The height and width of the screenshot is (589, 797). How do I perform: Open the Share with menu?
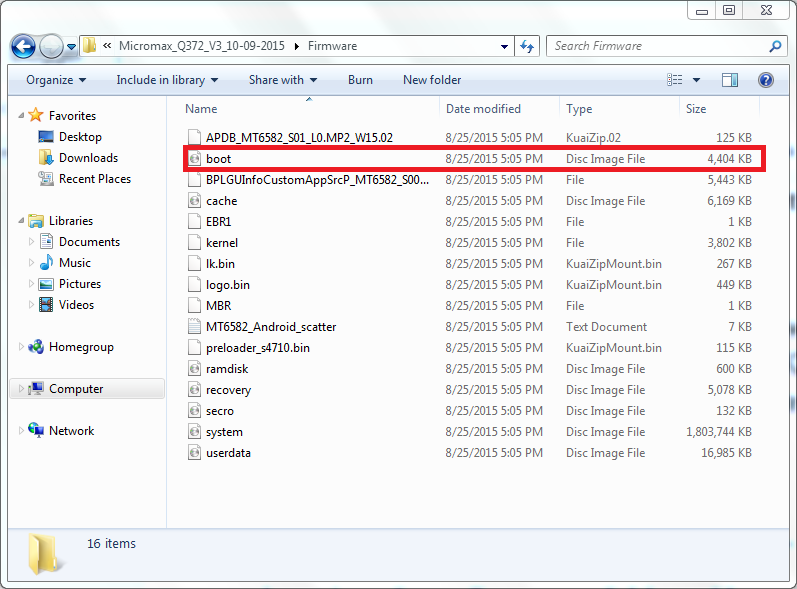283,80
